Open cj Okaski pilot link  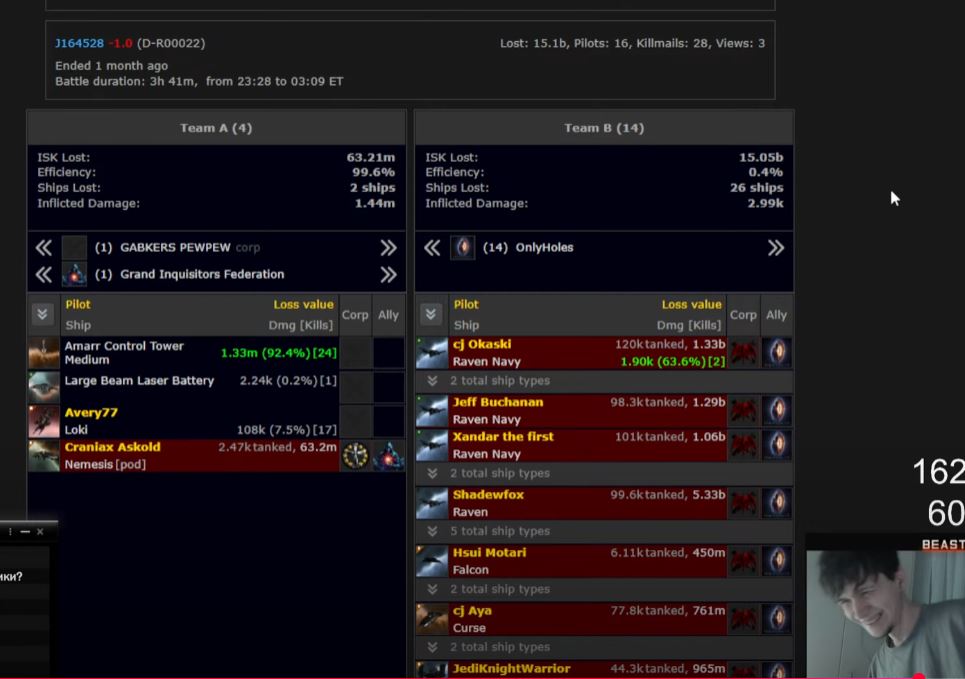[x=482, y=344]
